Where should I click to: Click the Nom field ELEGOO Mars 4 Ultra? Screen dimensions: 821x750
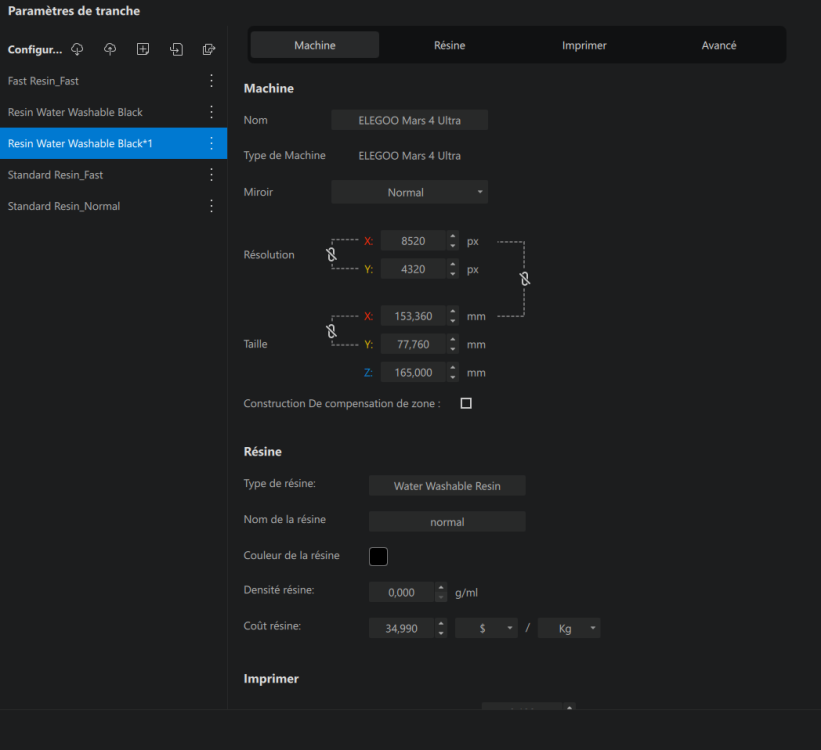coord(409,120)
